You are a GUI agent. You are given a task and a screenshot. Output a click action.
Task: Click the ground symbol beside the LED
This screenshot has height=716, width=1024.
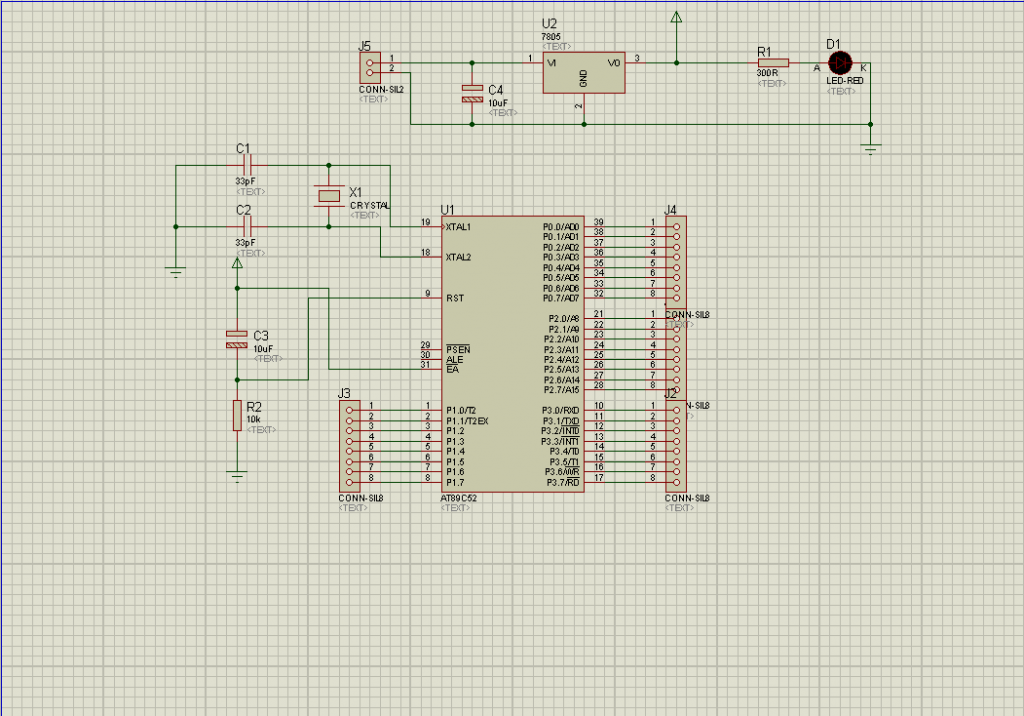point(870,149)
